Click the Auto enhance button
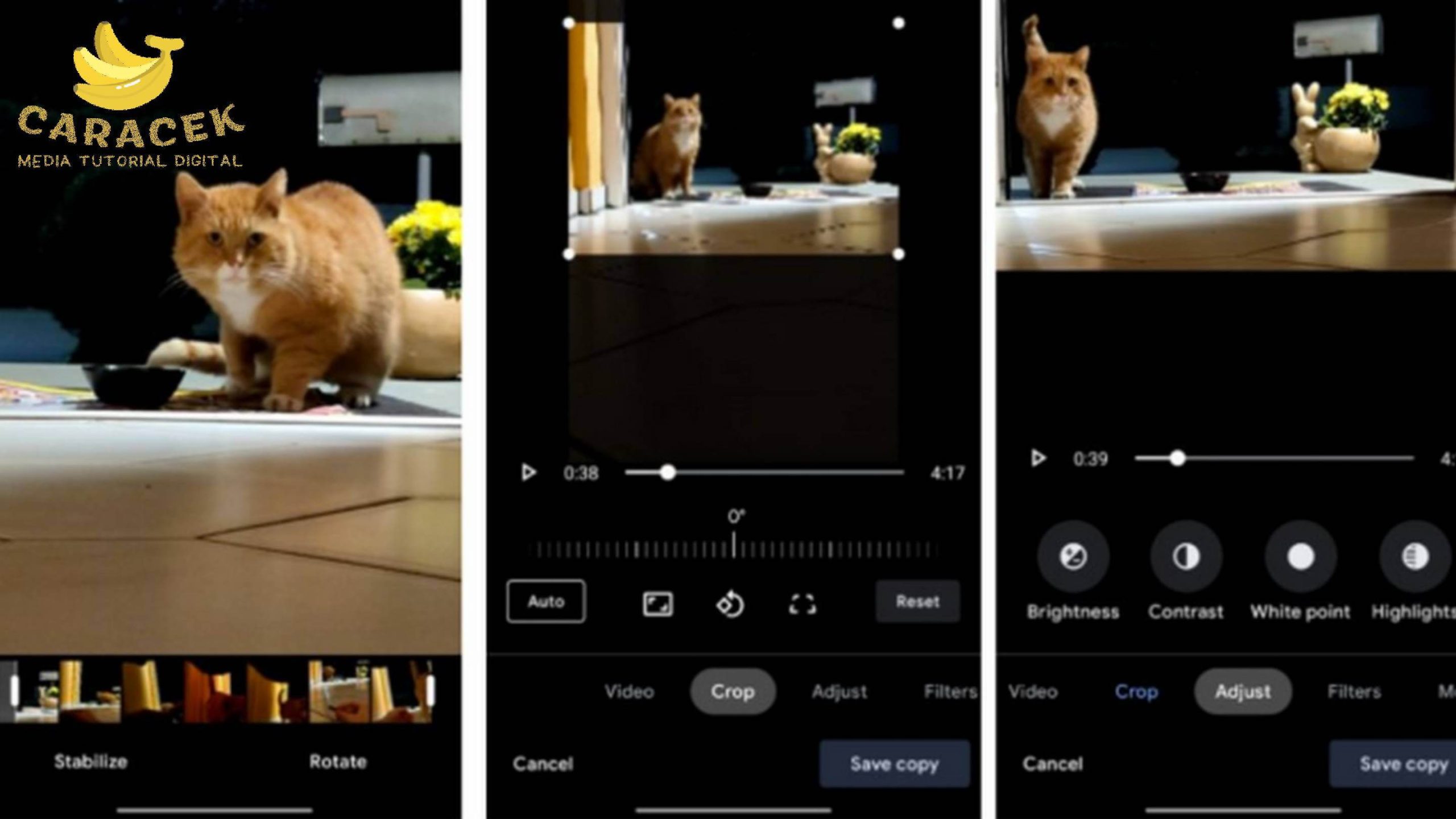The width and height of the screenshot is (1456, 819). [546, 601]
